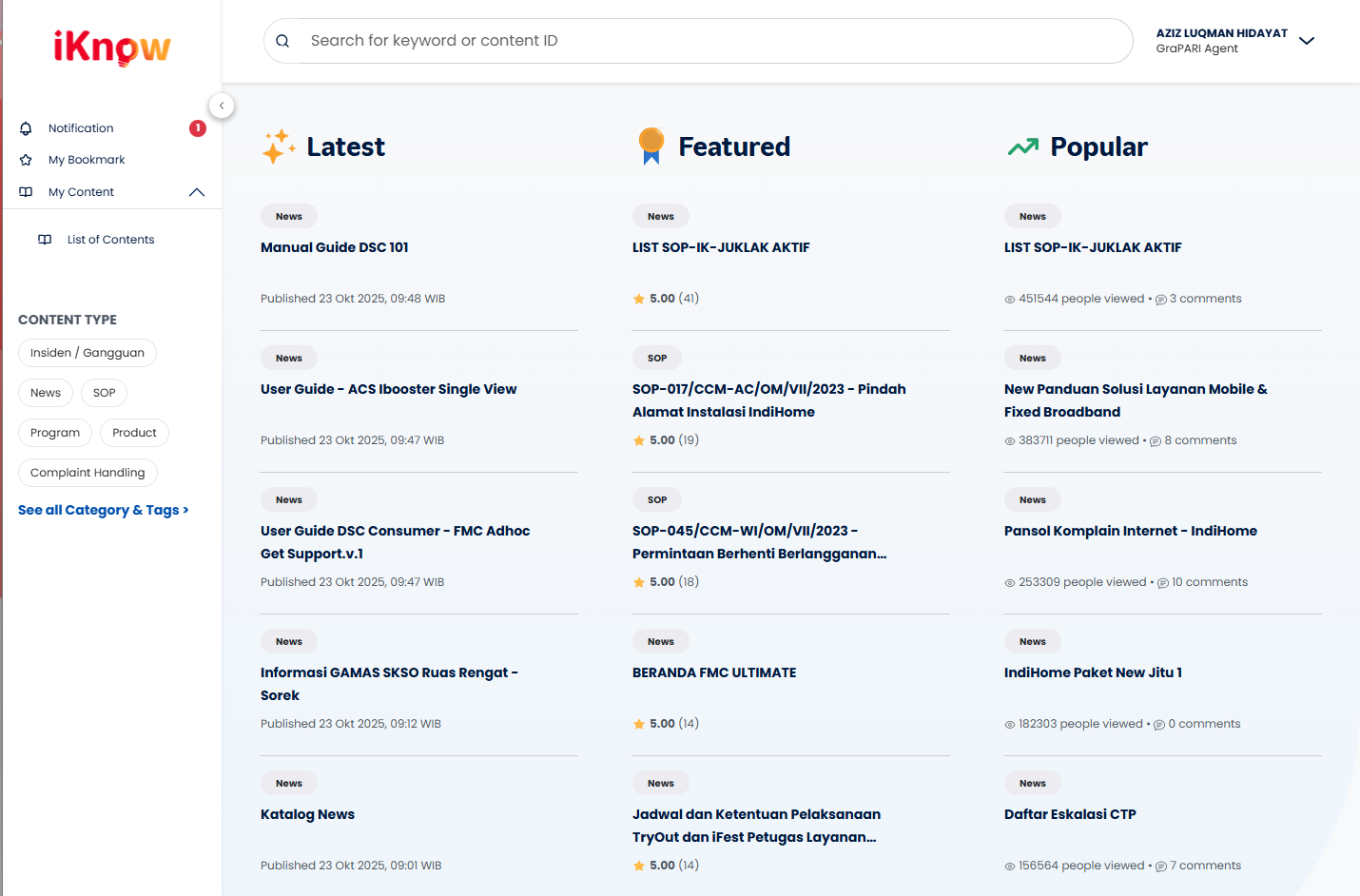Open Informasi GAMAS SKSO Ruas Rengat - Sorek
Viewport: 1360px width, 896px height.
click(389, 684)
